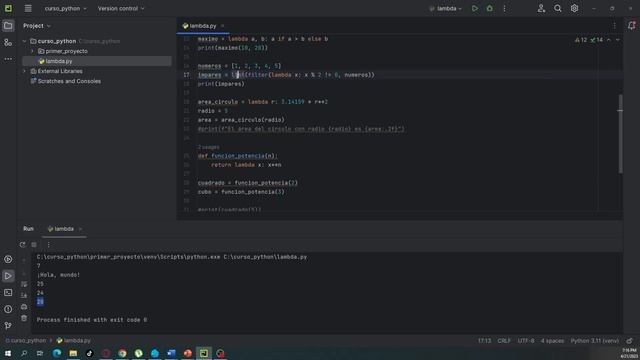This screenshot has width=640, height=360.
Task: Expand the primer_proyecto folder
Action: click(x=33, y=51)
